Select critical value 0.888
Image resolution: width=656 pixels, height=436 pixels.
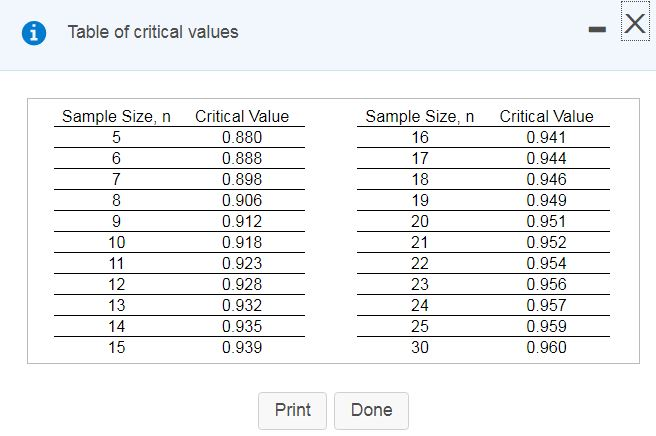[242, 158]
